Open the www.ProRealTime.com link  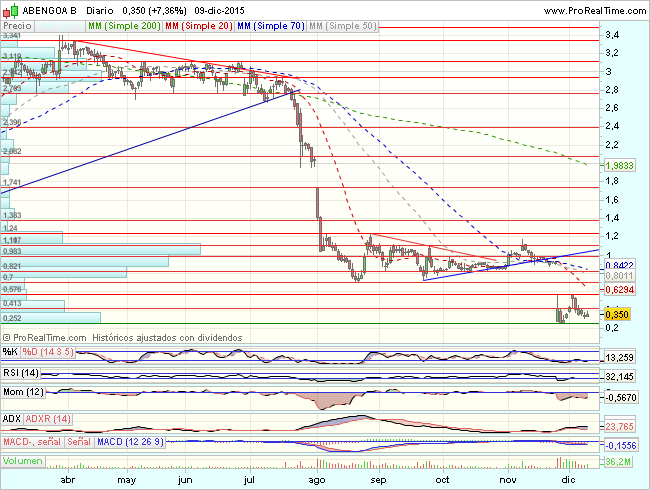[x=595, y=11]
